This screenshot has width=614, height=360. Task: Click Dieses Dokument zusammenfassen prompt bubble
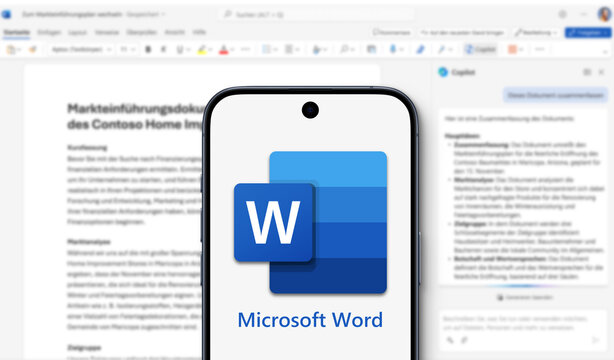555,95
